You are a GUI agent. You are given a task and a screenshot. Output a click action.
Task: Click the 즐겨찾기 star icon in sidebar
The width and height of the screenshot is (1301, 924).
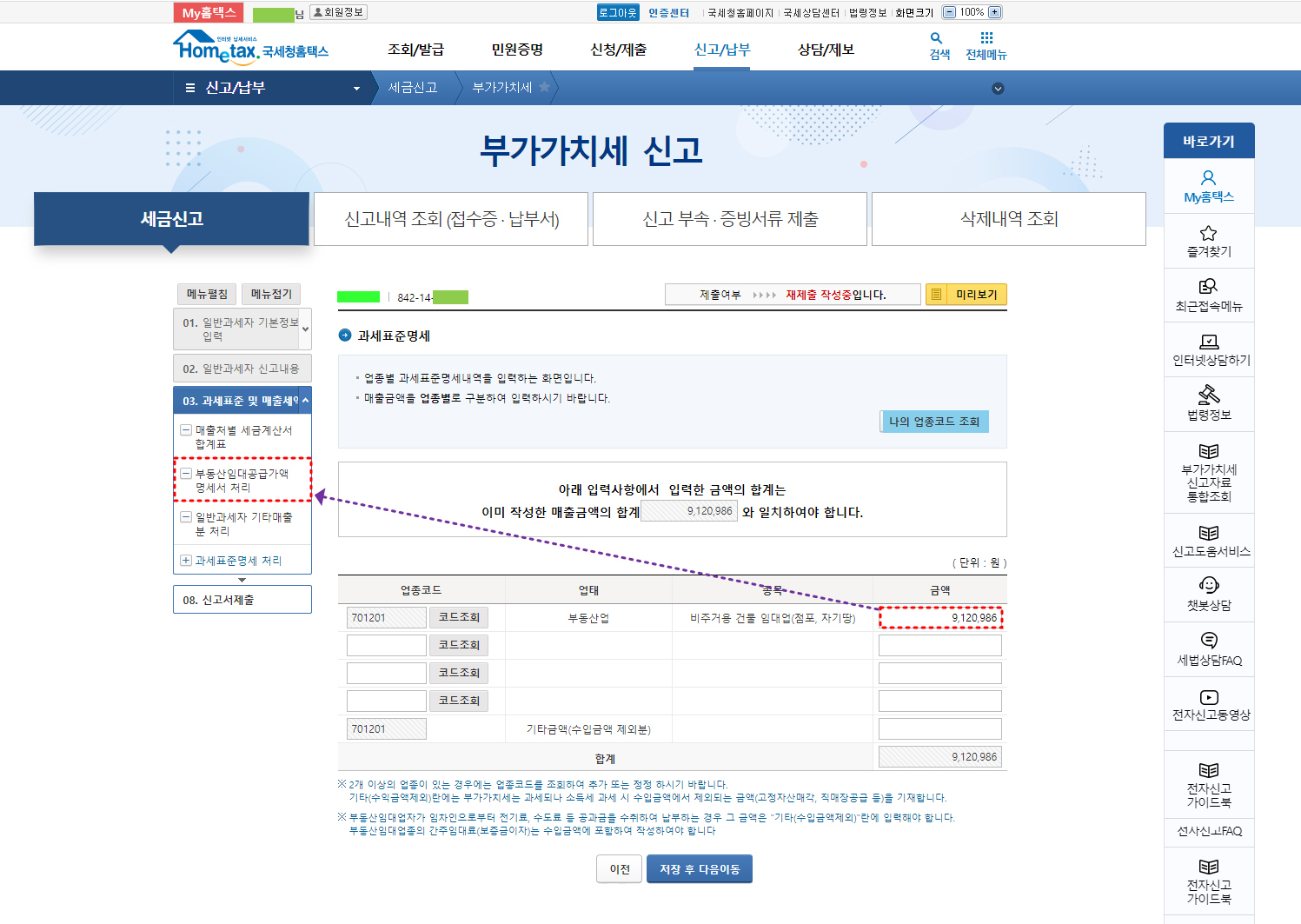pyautogui.click(x=1208, y=233)
